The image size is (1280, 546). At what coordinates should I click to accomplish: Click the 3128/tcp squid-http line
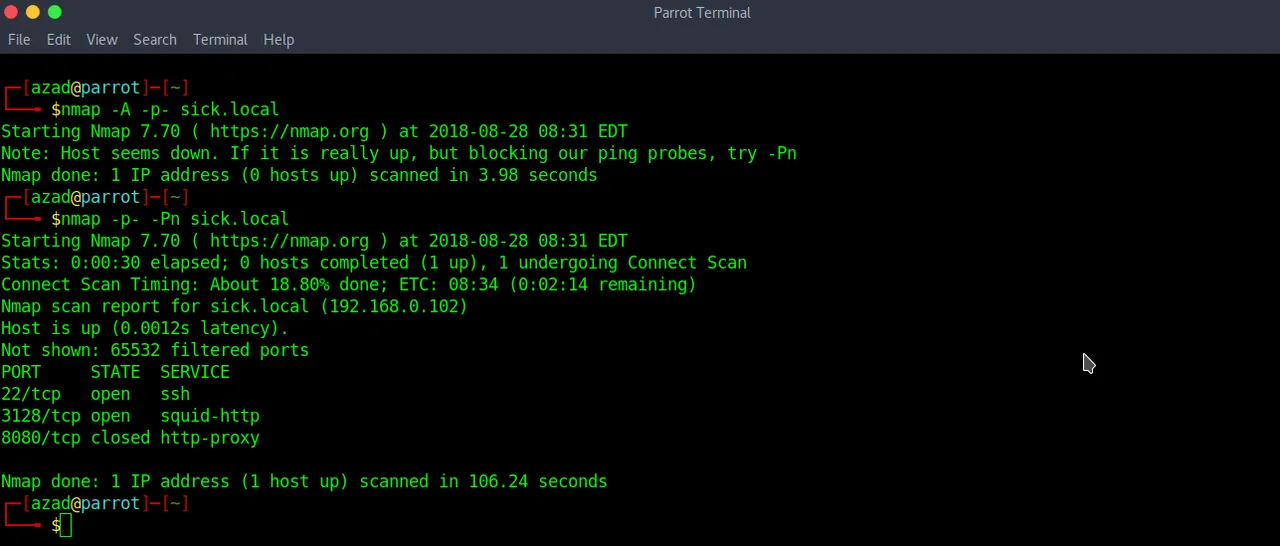[x=130, y=416]
